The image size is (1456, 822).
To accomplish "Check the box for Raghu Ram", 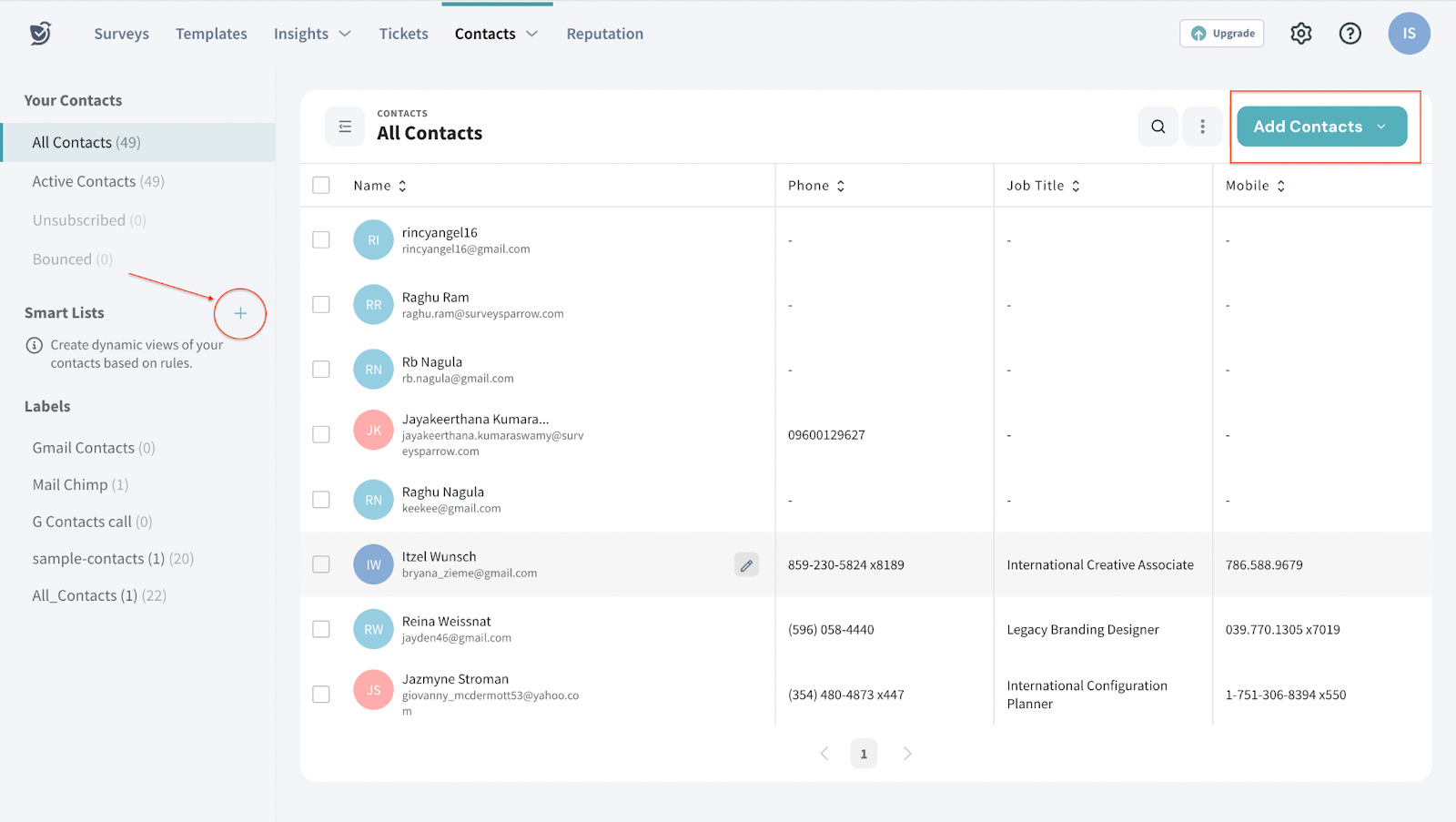I will click(x=321, y=305).
